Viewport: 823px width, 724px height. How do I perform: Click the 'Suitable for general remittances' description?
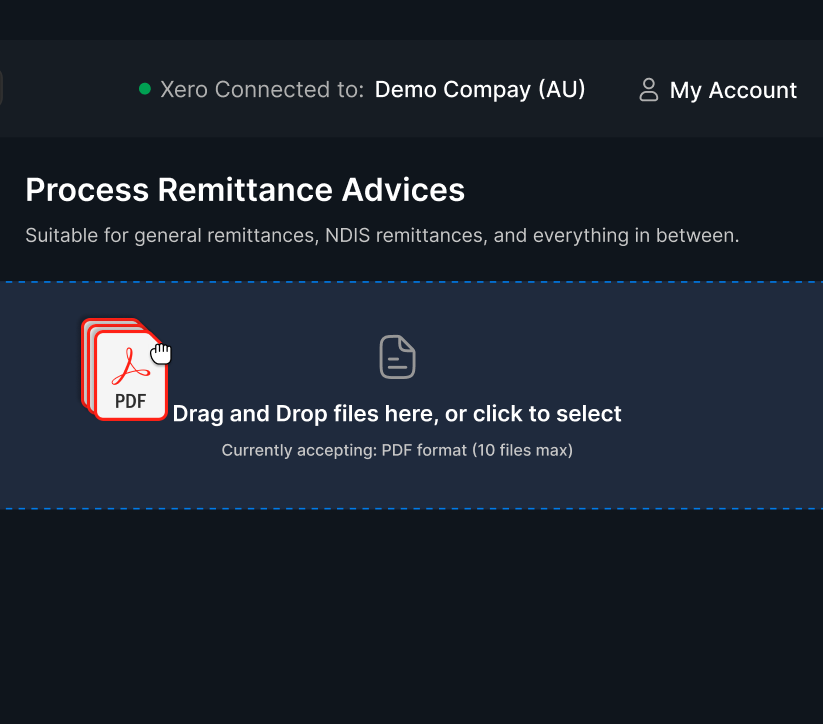[x=382, y=235]
